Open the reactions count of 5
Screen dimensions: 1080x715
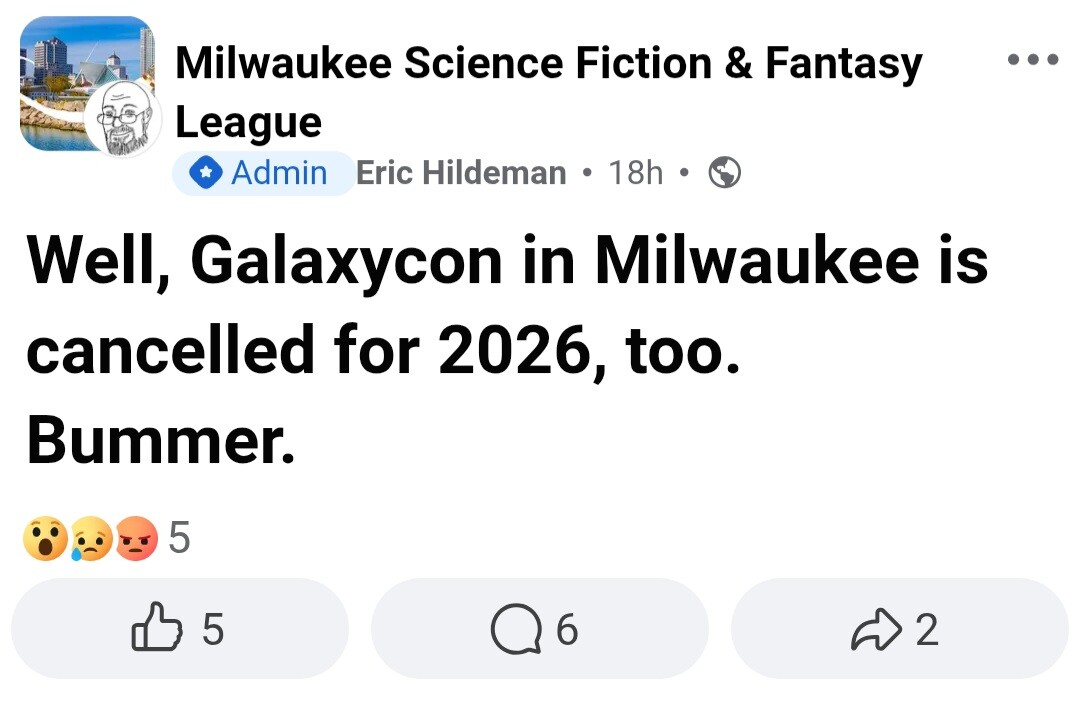pyautogui.click(x=179, y=540)
